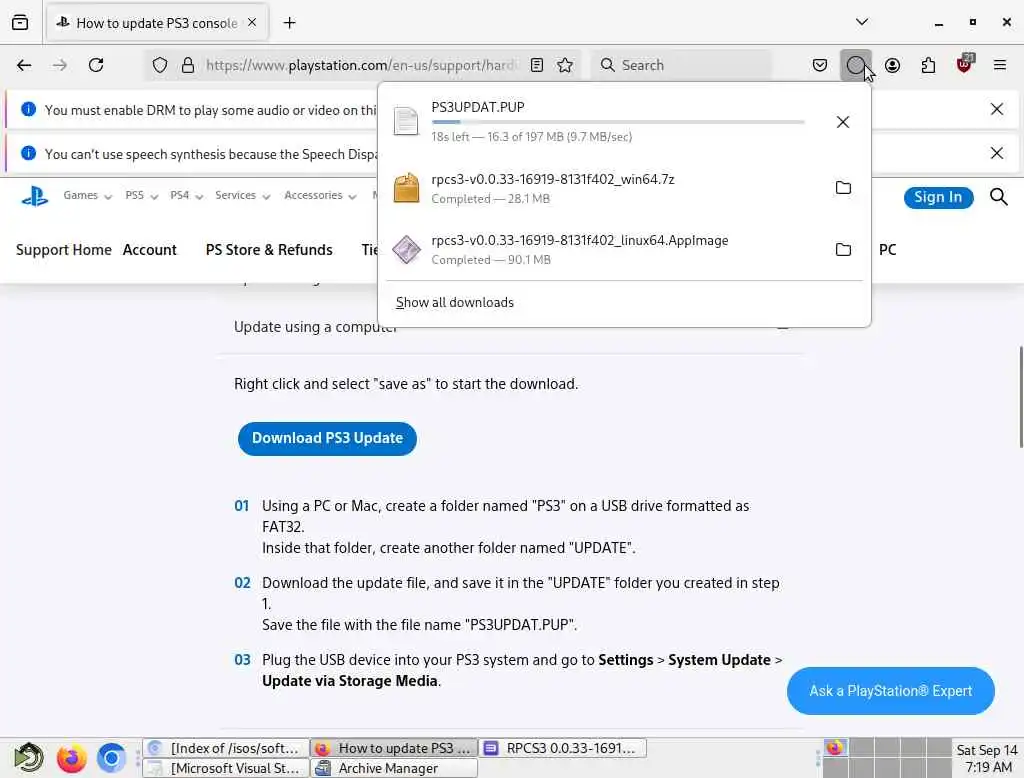Expand the Accessories menu
Screen dimensions: 1024x778
[x=320, y=195]
